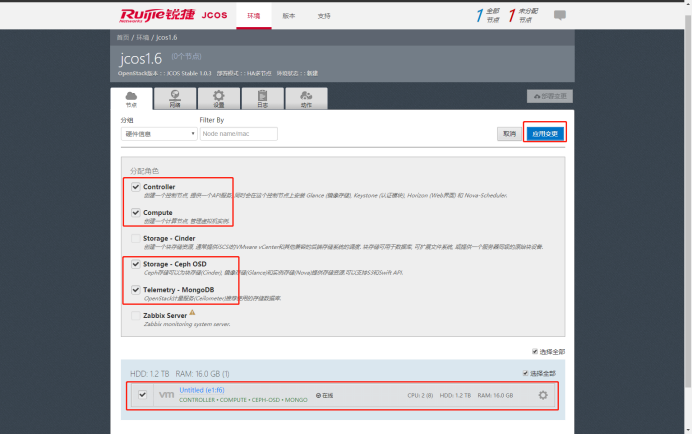Screen dimensions: 693x434
Task: Check the Storage - Cinder role checkbox
Action: pos(136,238)
